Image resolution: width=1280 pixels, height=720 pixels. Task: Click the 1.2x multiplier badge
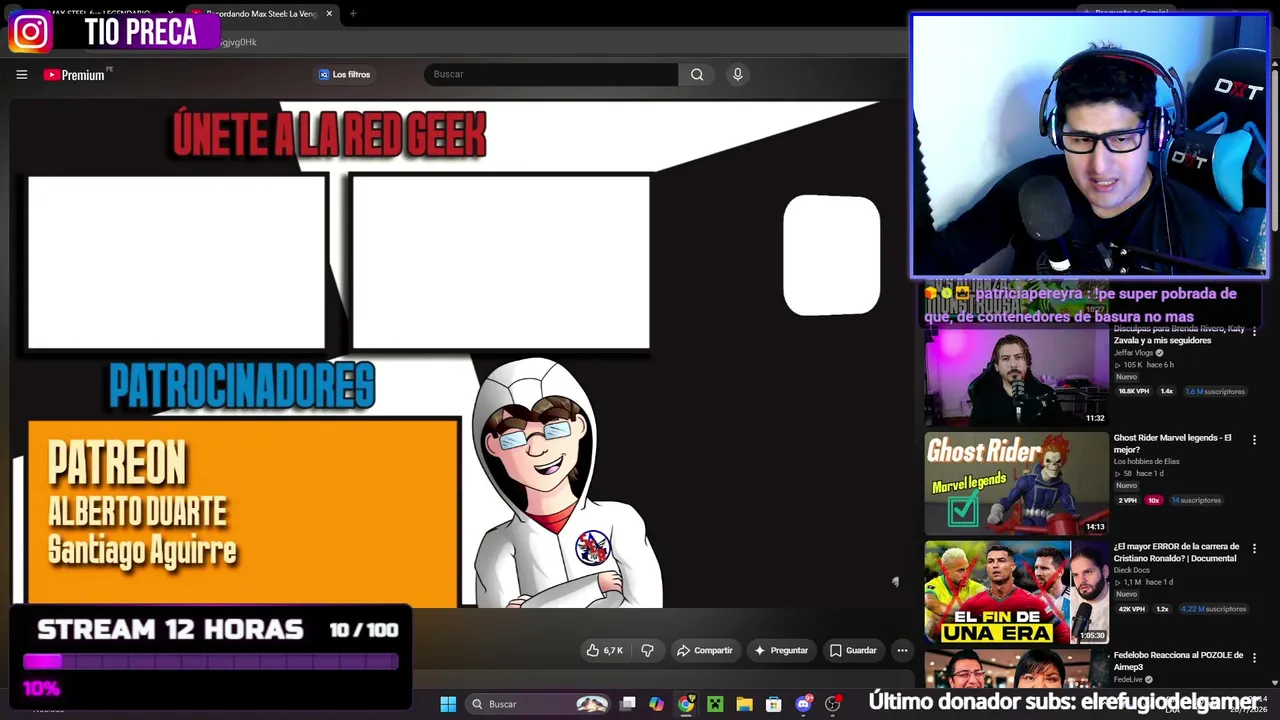click(x=1162, y=609)
